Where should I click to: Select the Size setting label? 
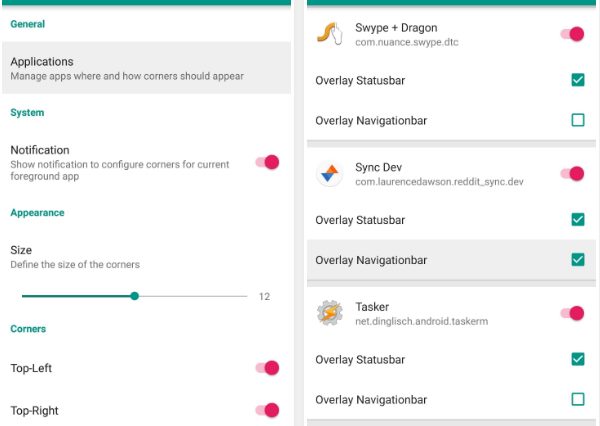(21, 250)
